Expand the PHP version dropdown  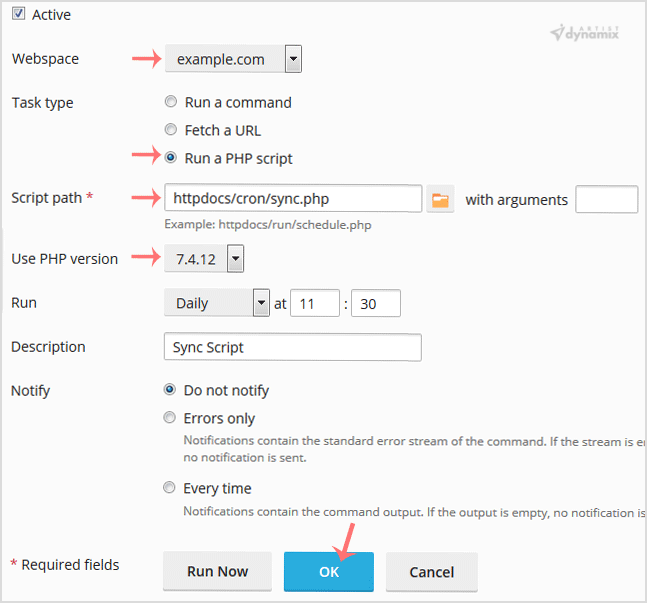point(204,259)
